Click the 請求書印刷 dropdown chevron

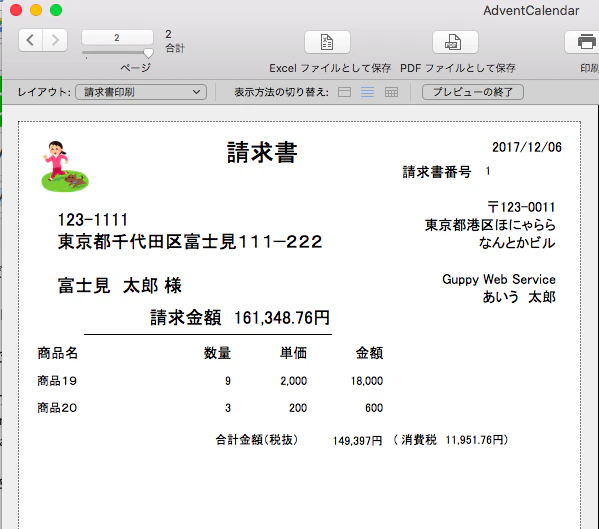point(196,92)
